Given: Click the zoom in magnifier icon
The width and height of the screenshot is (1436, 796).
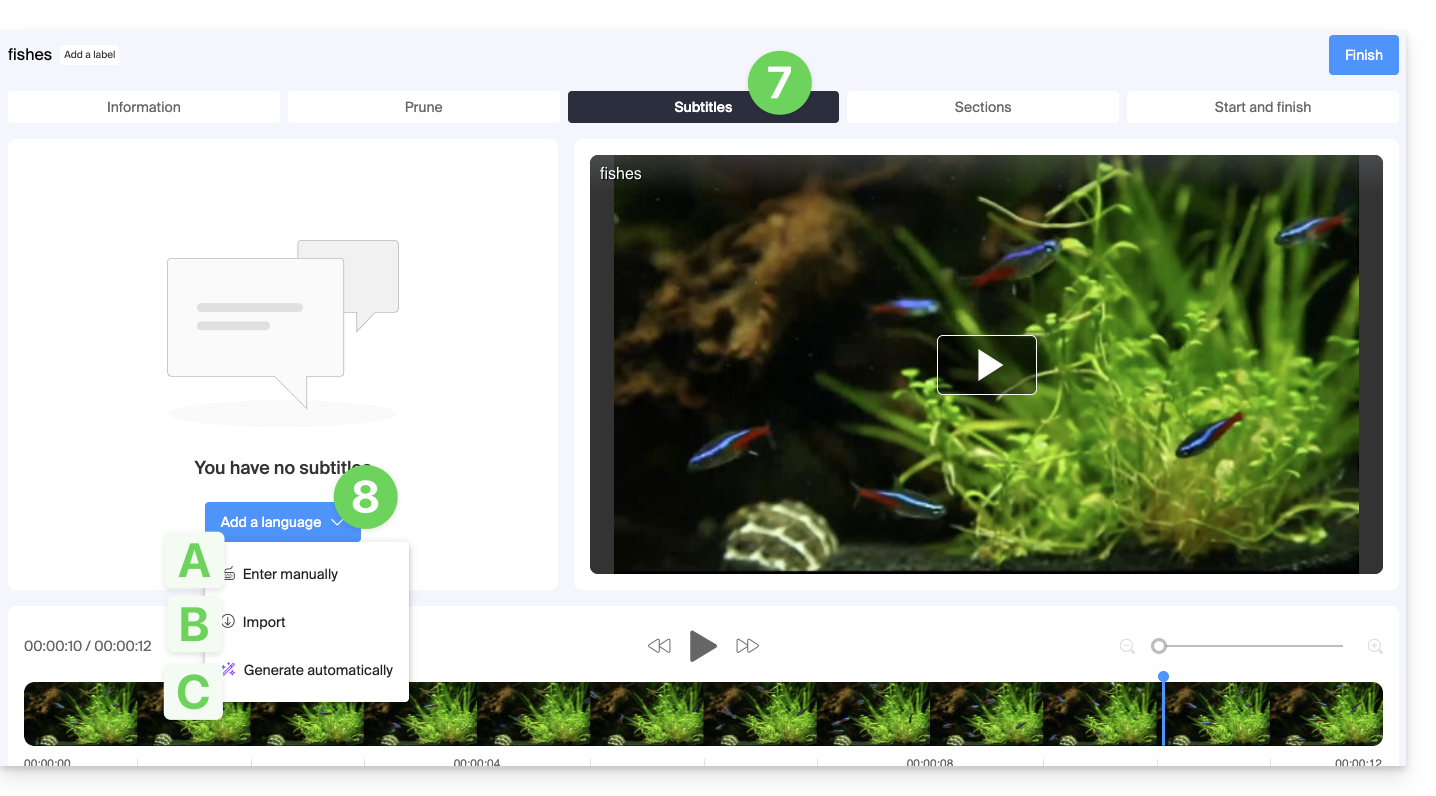Looking at the screenshot, I should 1375,646.
